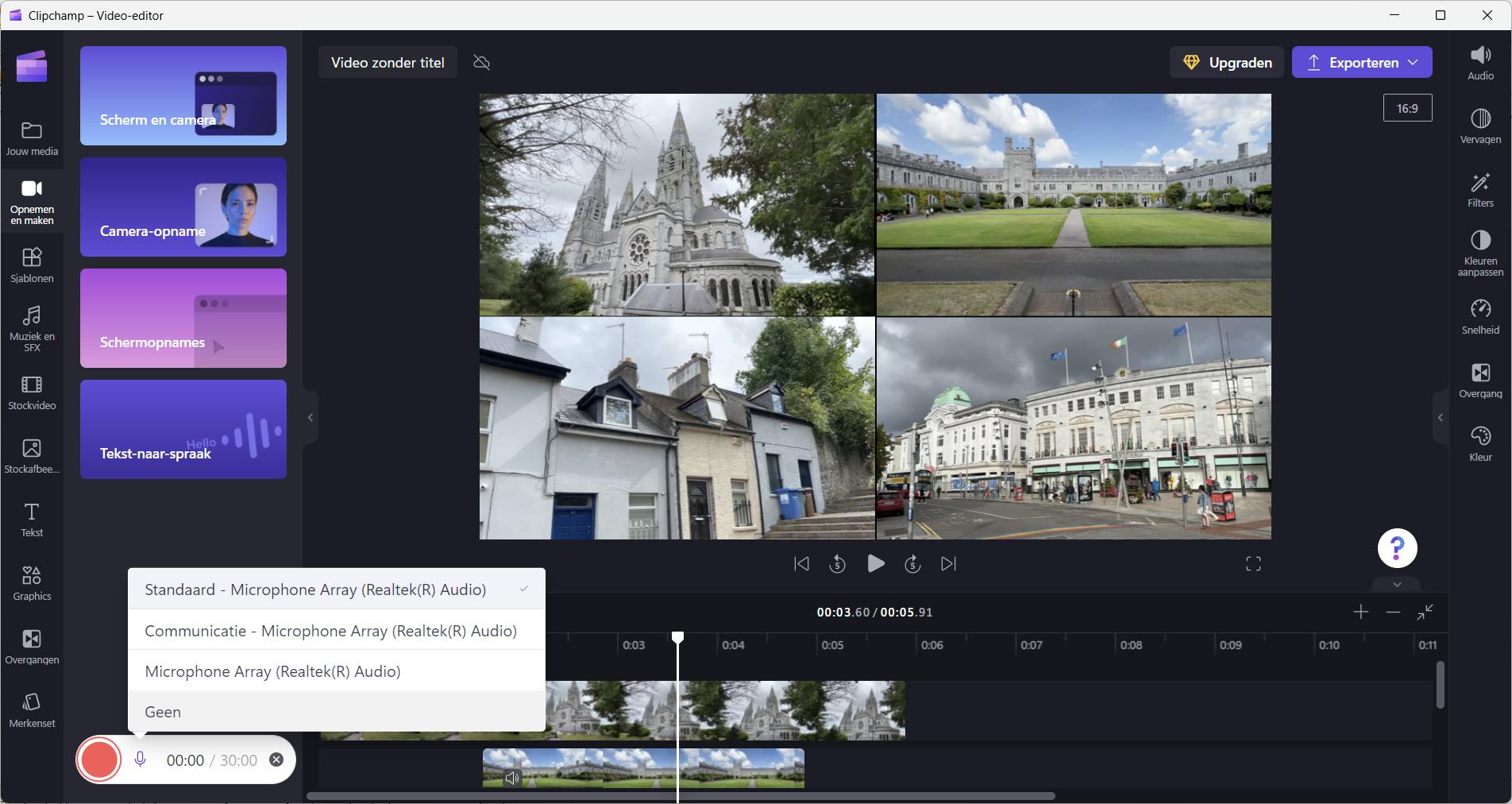Viewport: 1512px width, 804px height.
Task: Skip to the start of the video
Action: [801, 564]
